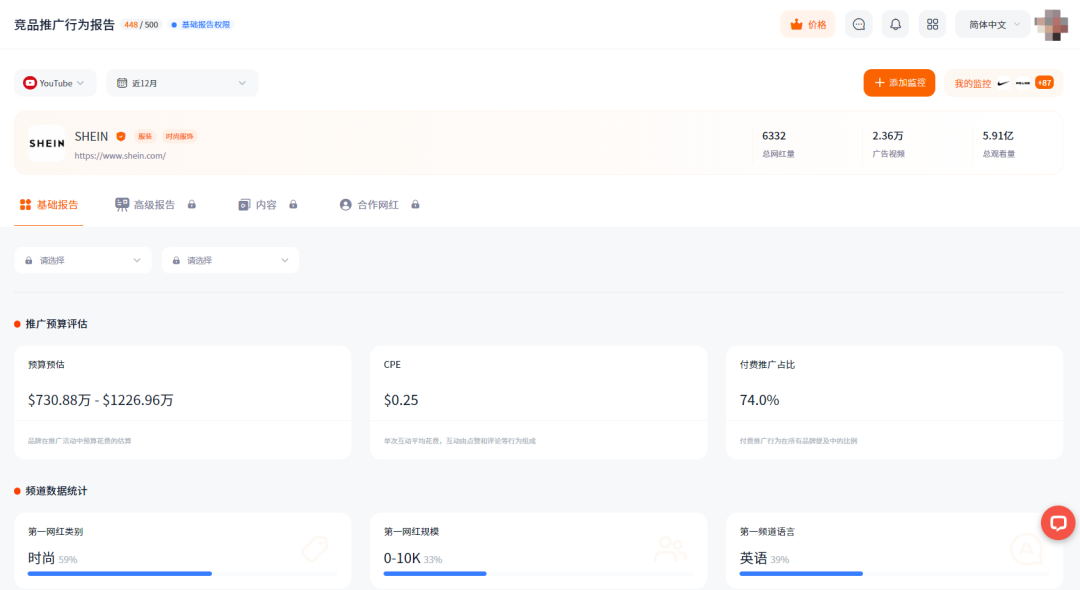The height and width of the screenshot is (590, 1080).
Task: Click the lock icon on 高级报告 tab
Action: click(192, 205)
